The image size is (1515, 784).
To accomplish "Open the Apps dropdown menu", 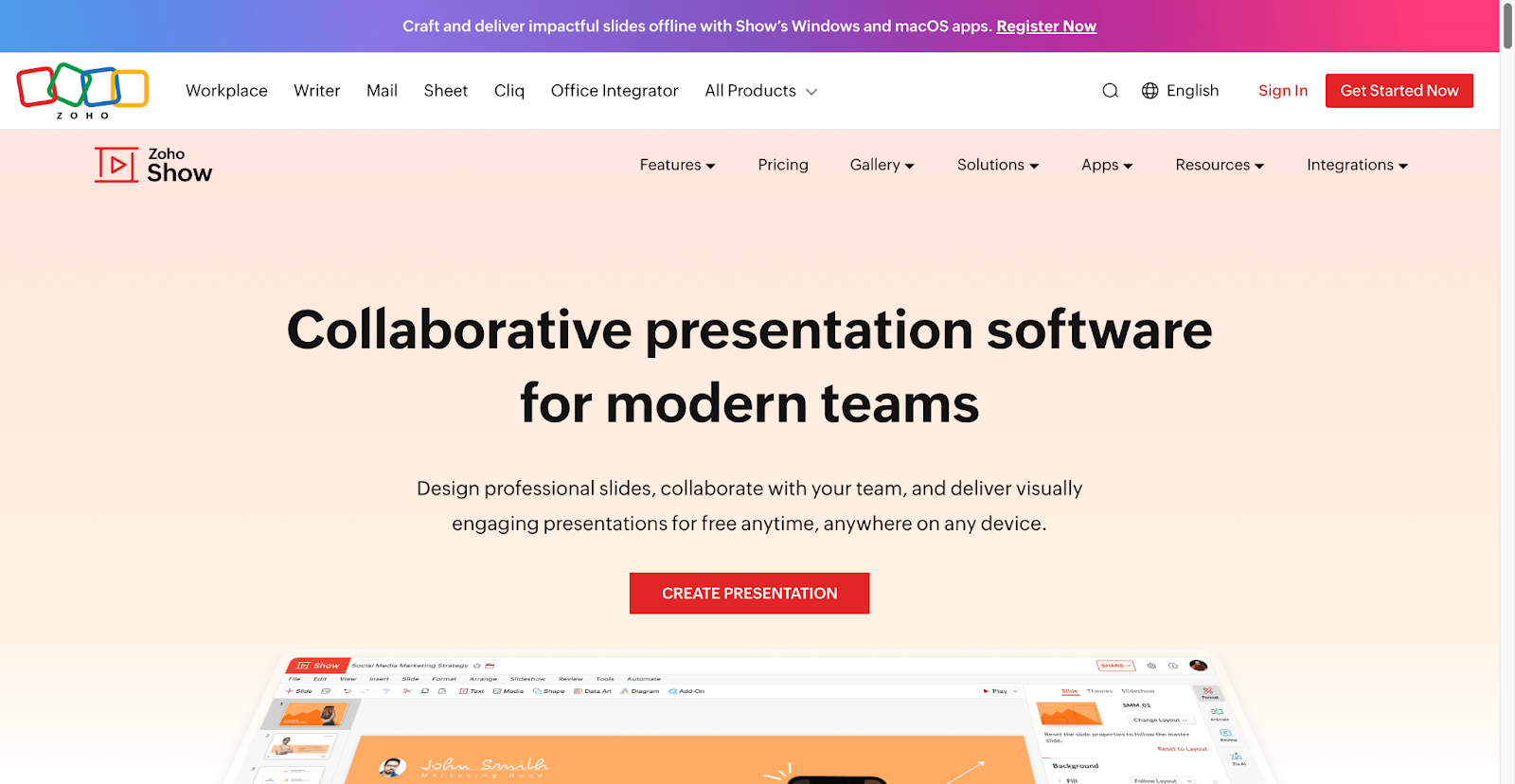I will (x=1107, y=165).
